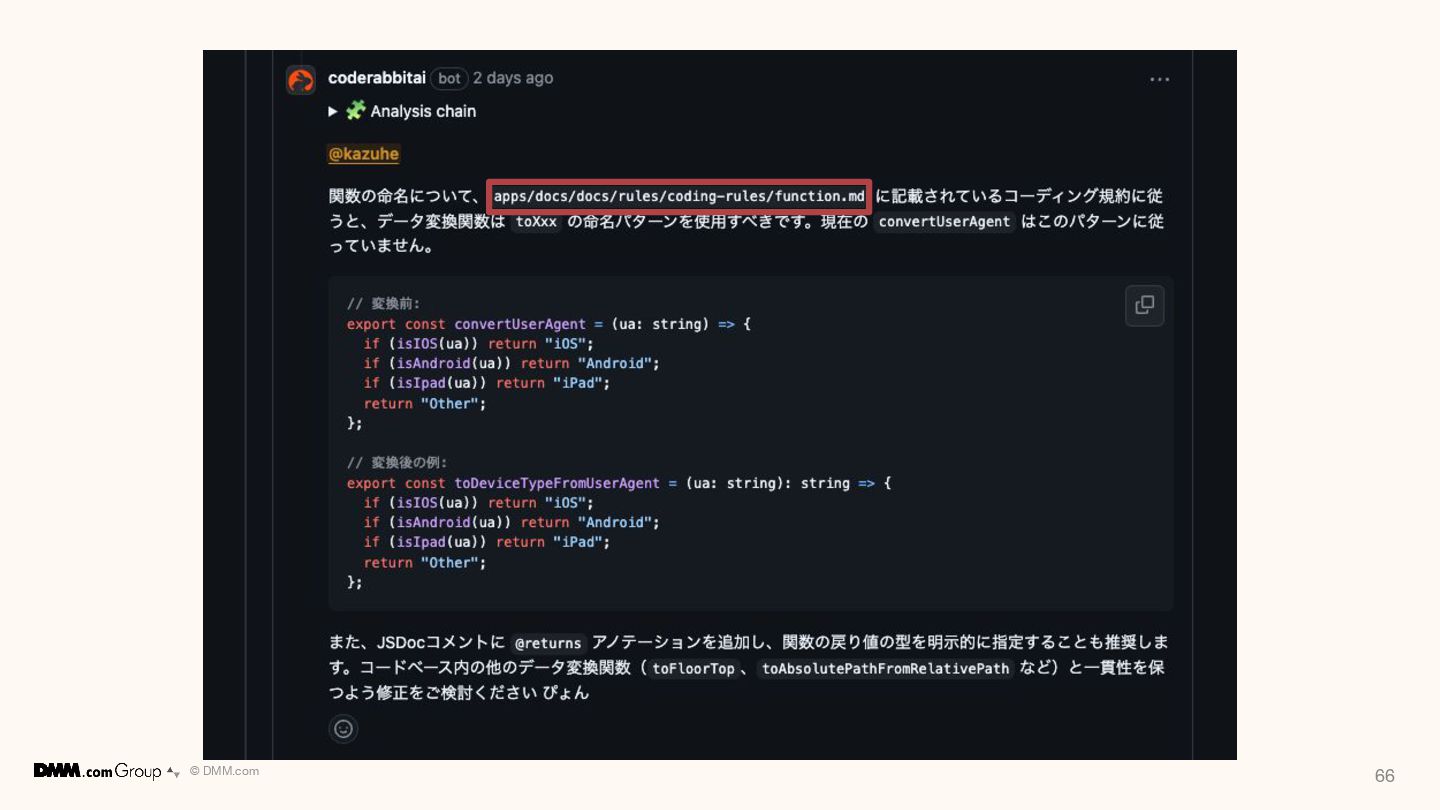Click the Analysis chain summary text
The height and width of the screenshot is (810, 1440).
click(423, 111)
